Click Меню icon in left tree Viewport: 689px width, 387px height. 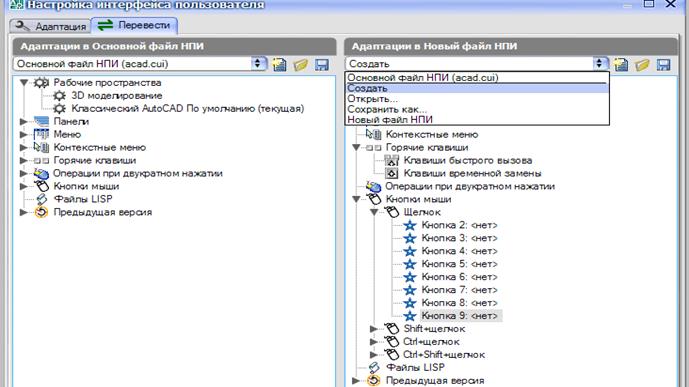41,134
